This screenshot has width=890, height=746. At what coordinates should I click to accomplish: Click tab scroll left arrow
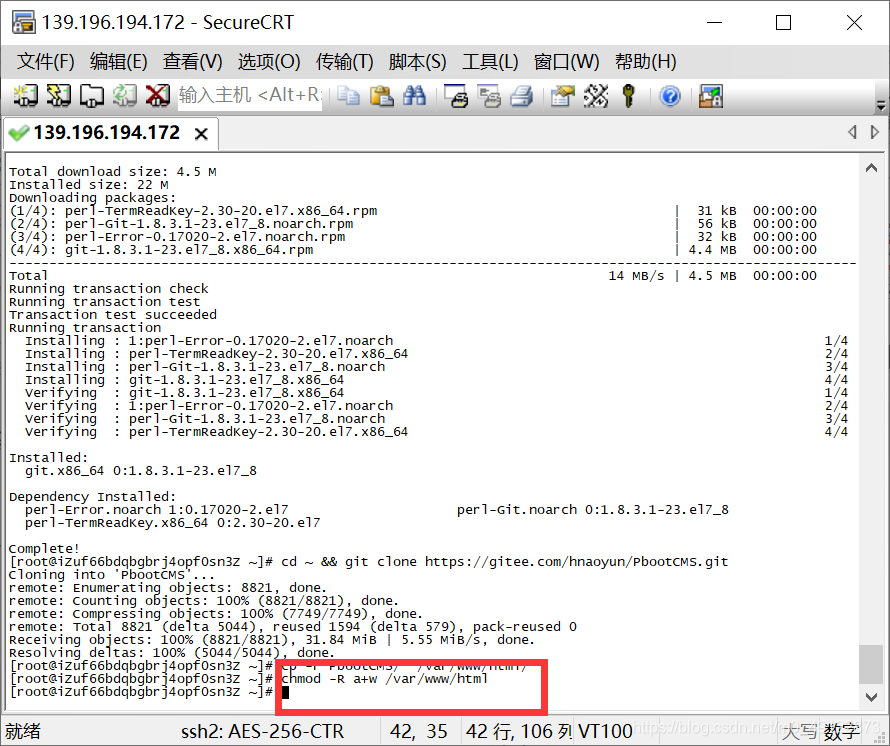[852, 132]
